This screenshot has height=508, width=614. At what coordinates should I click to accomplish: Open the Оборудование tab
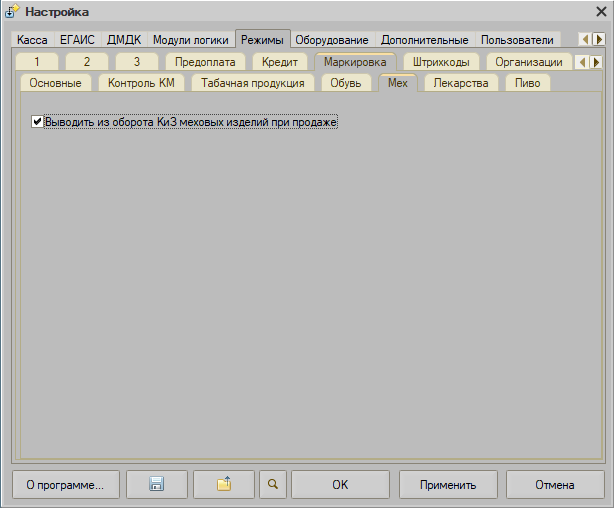click(332, 40)
